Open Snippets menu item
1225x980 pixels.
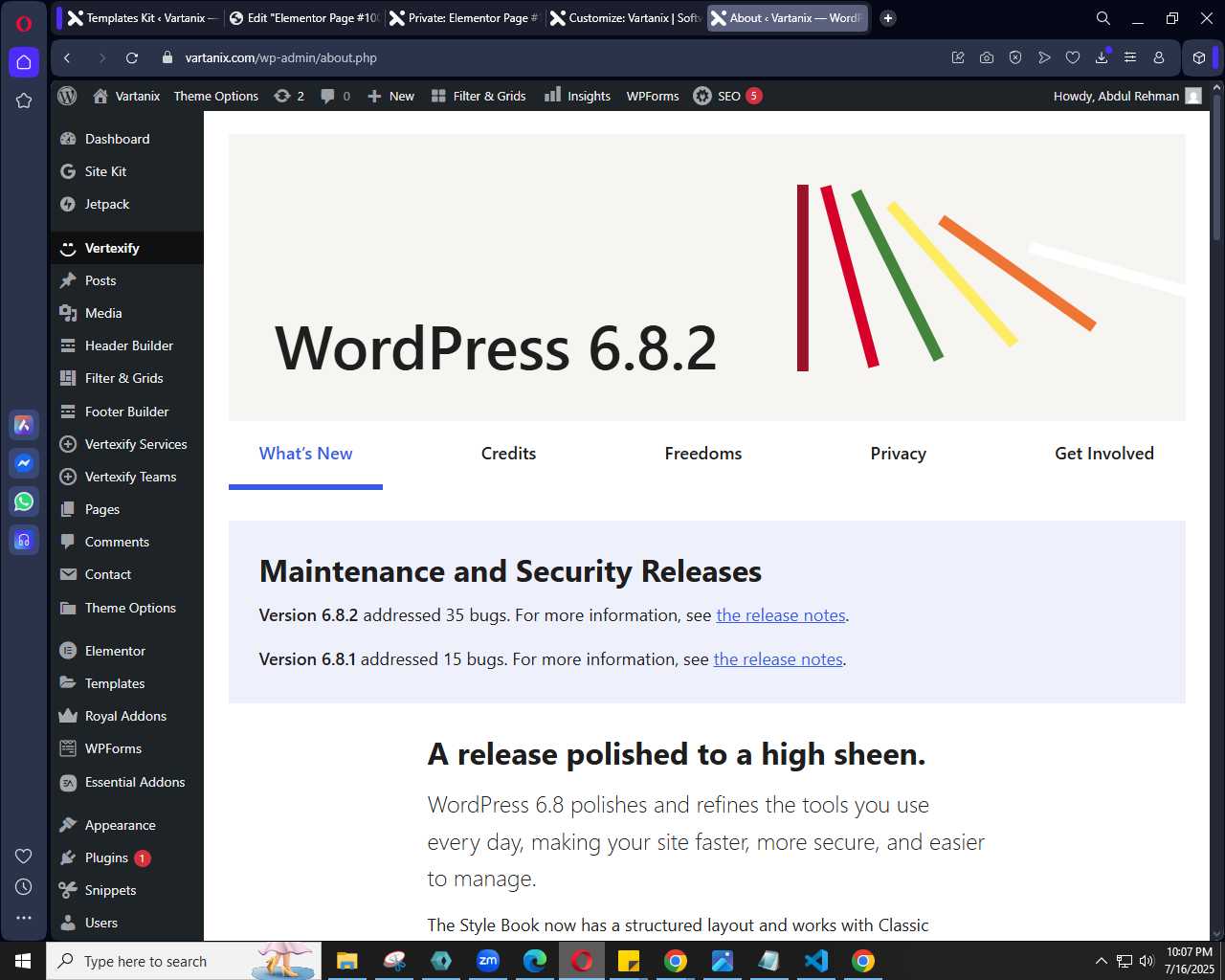[126, 890]
